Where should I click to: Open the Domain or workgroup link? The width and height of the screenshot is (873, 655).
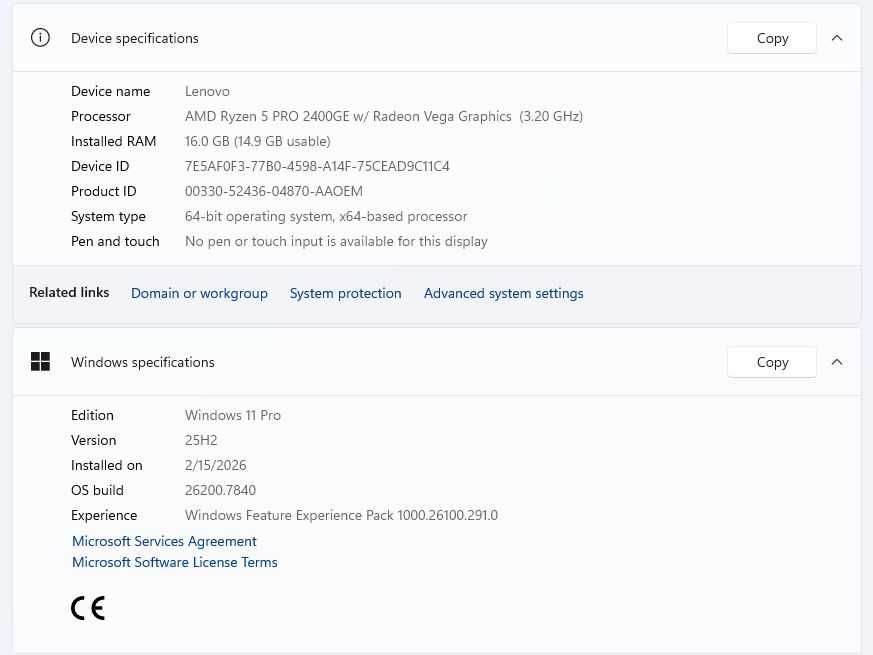[199, 293]
